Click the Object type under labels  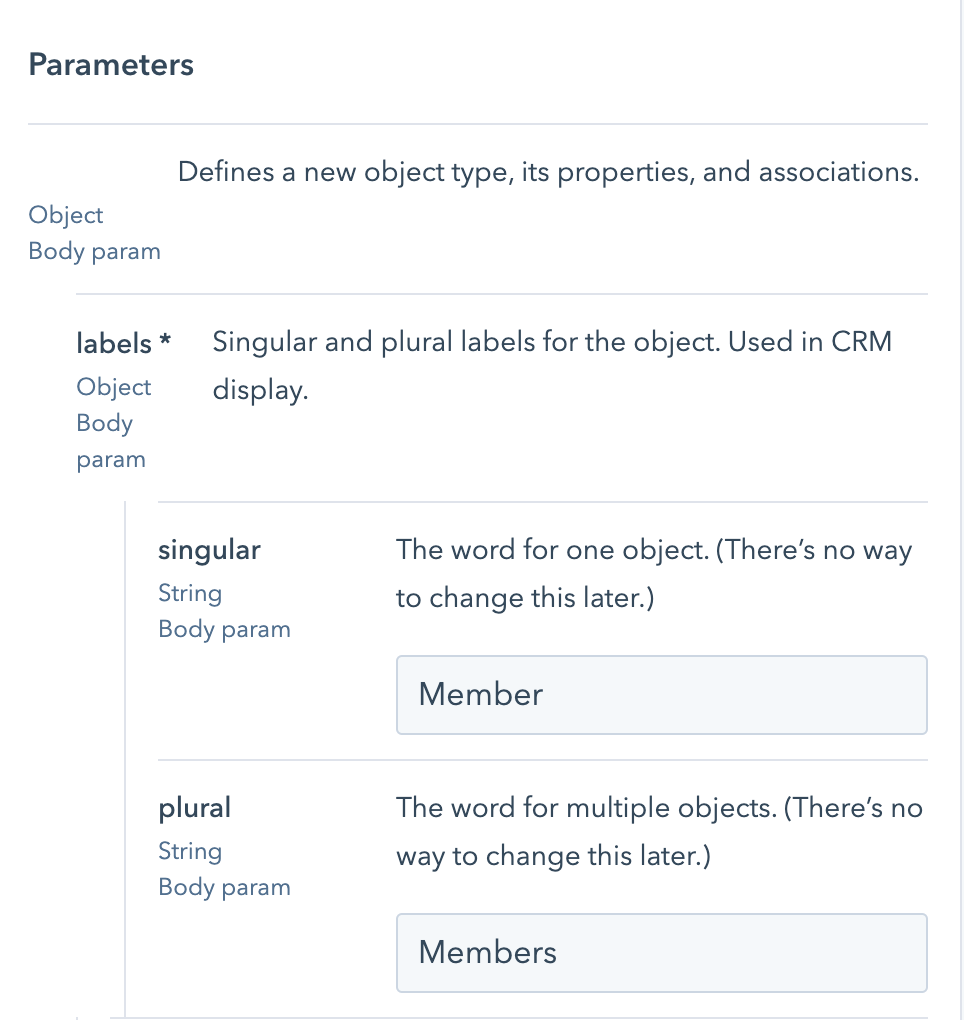pyautogui.click(x=113, y=387)
